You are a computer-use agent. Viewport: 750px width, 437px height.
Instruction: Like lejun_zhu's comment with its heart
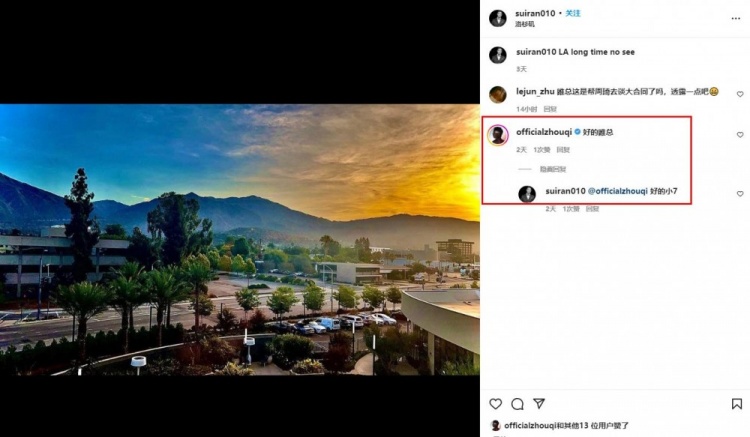click(740, 94)
